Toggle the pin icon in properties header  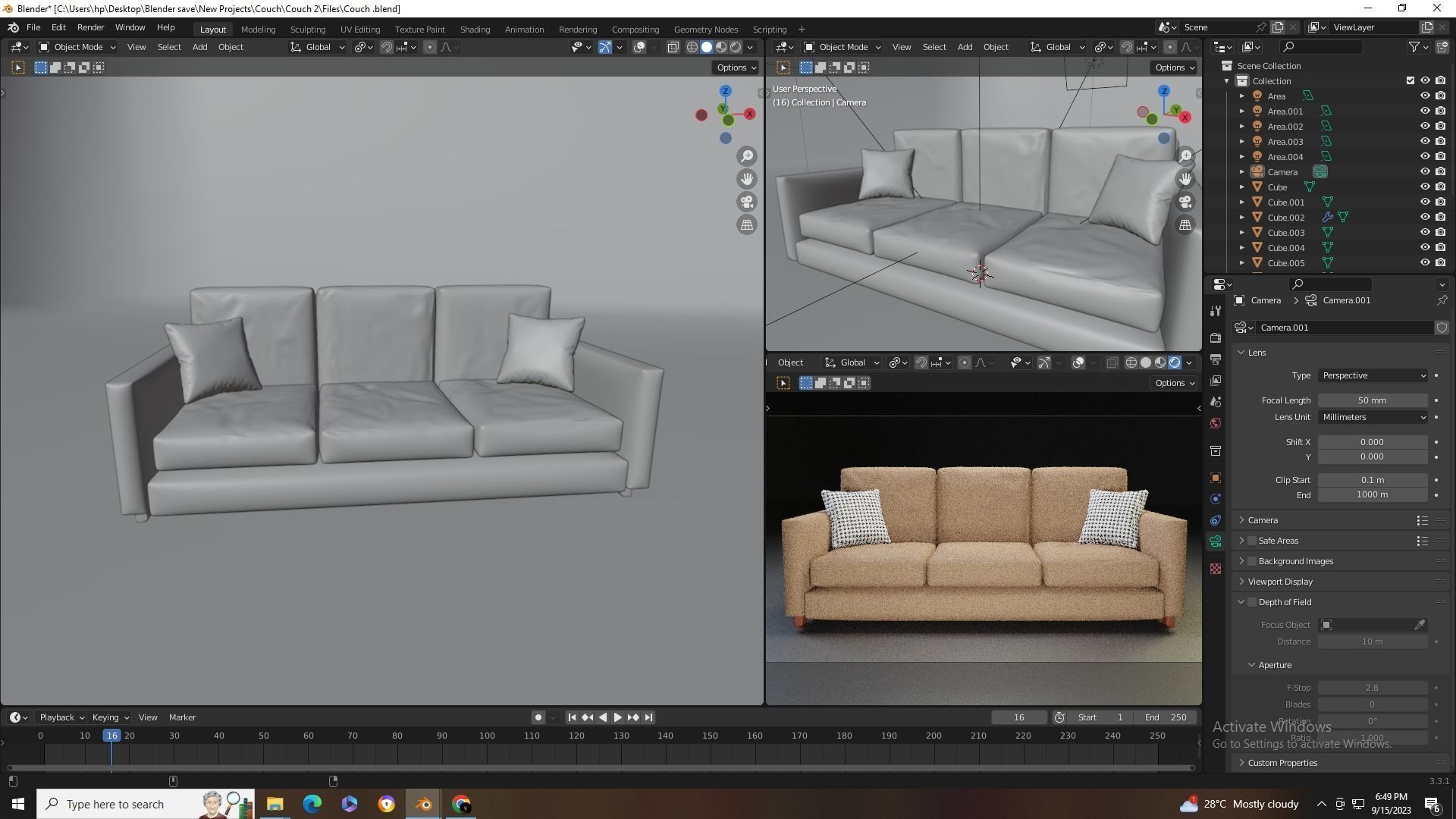(1442, 300)
